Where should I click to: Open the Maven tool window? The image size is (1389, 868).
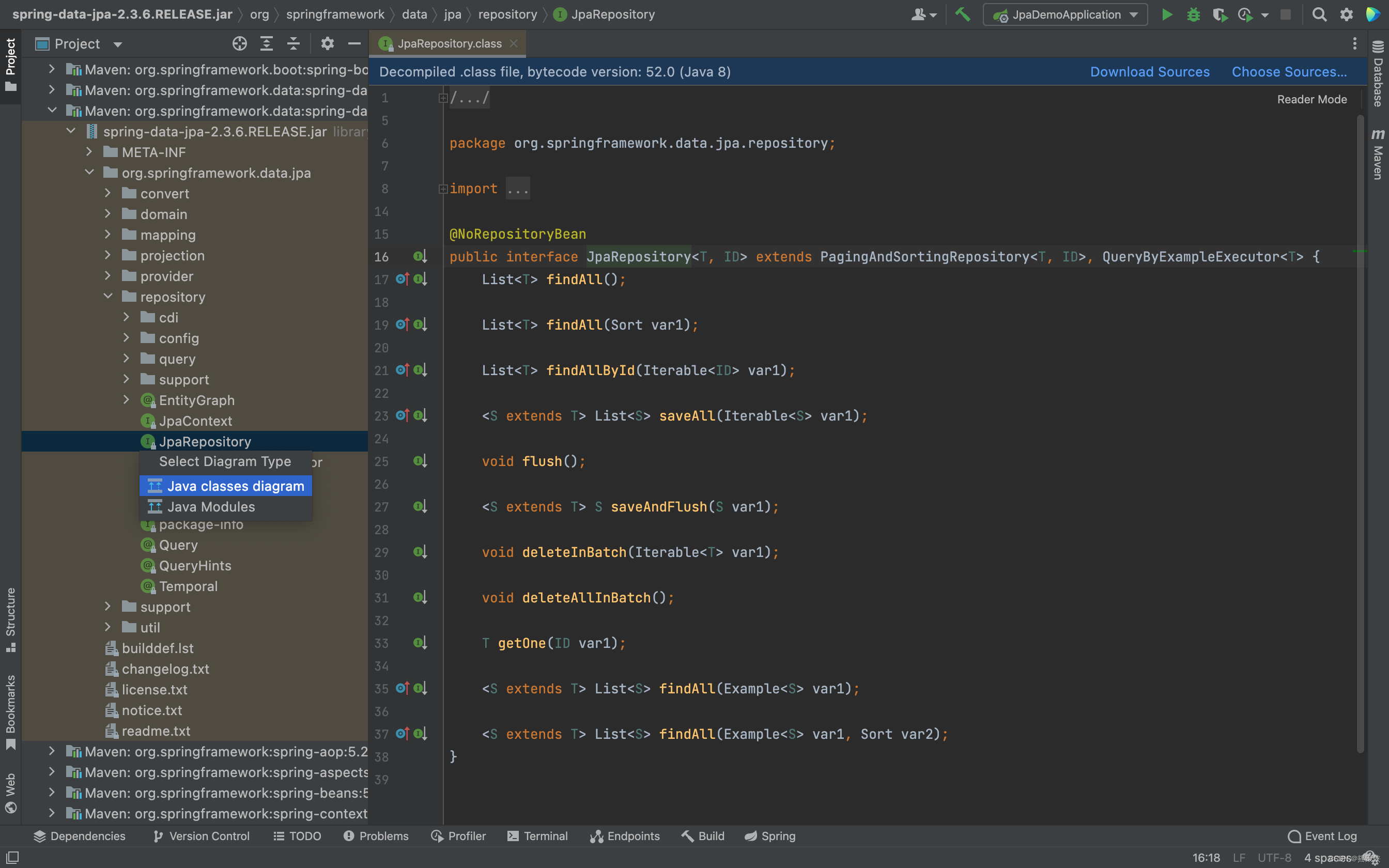pyautogui.click(x=1378, y=154)
